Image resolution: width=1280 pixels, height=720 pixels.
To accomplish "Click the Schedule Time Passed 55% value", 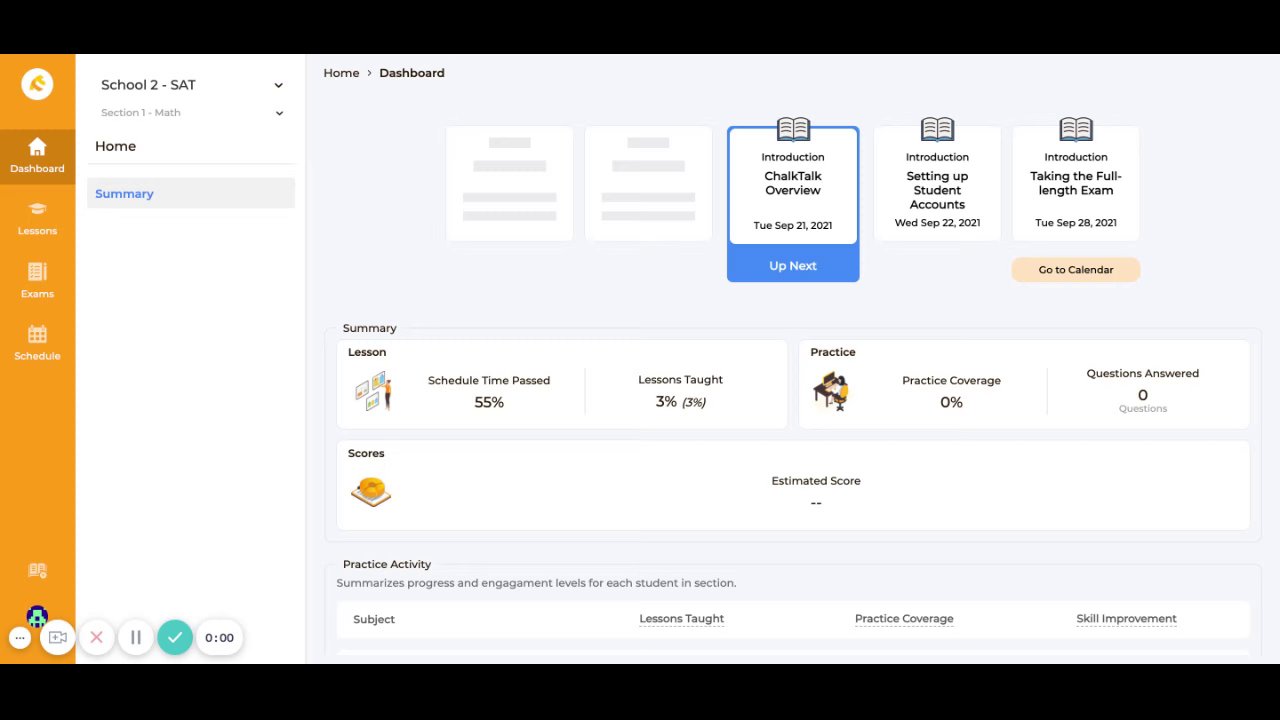I will click(x=489, y=402).
